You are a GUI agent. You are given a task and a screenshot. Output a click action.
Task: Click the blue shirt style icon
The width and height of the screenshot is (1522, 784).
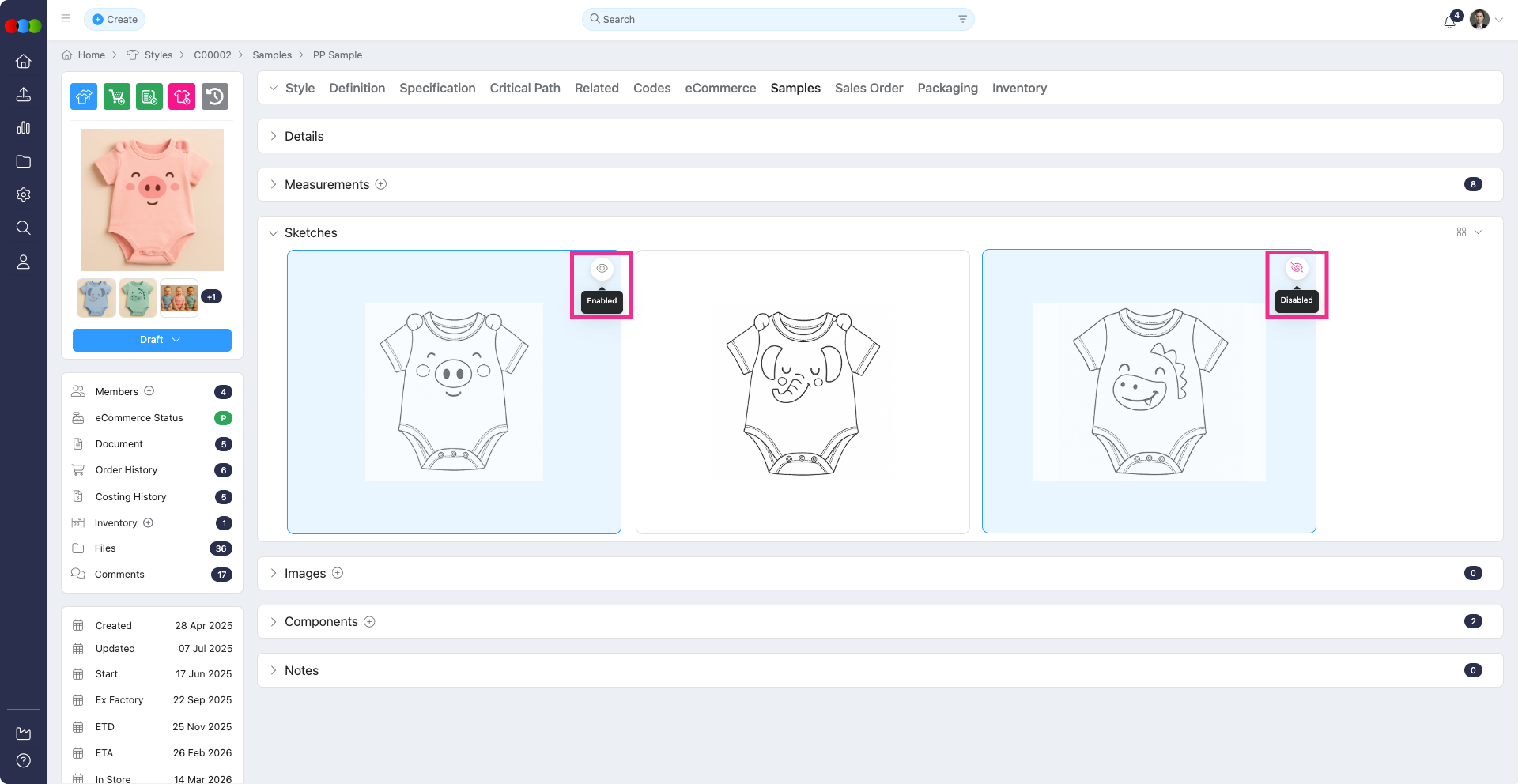(84, 96)
